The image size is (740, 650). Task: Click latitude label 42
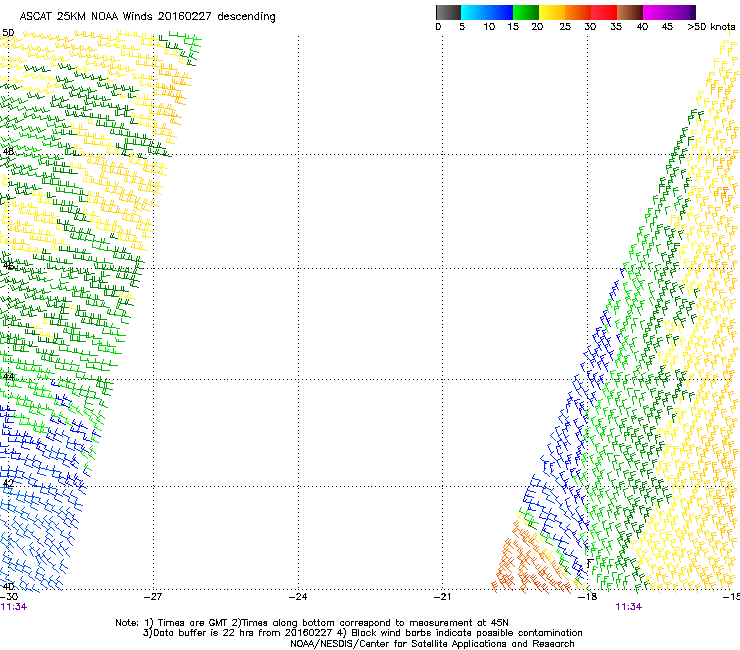click(x=8, y=483)
